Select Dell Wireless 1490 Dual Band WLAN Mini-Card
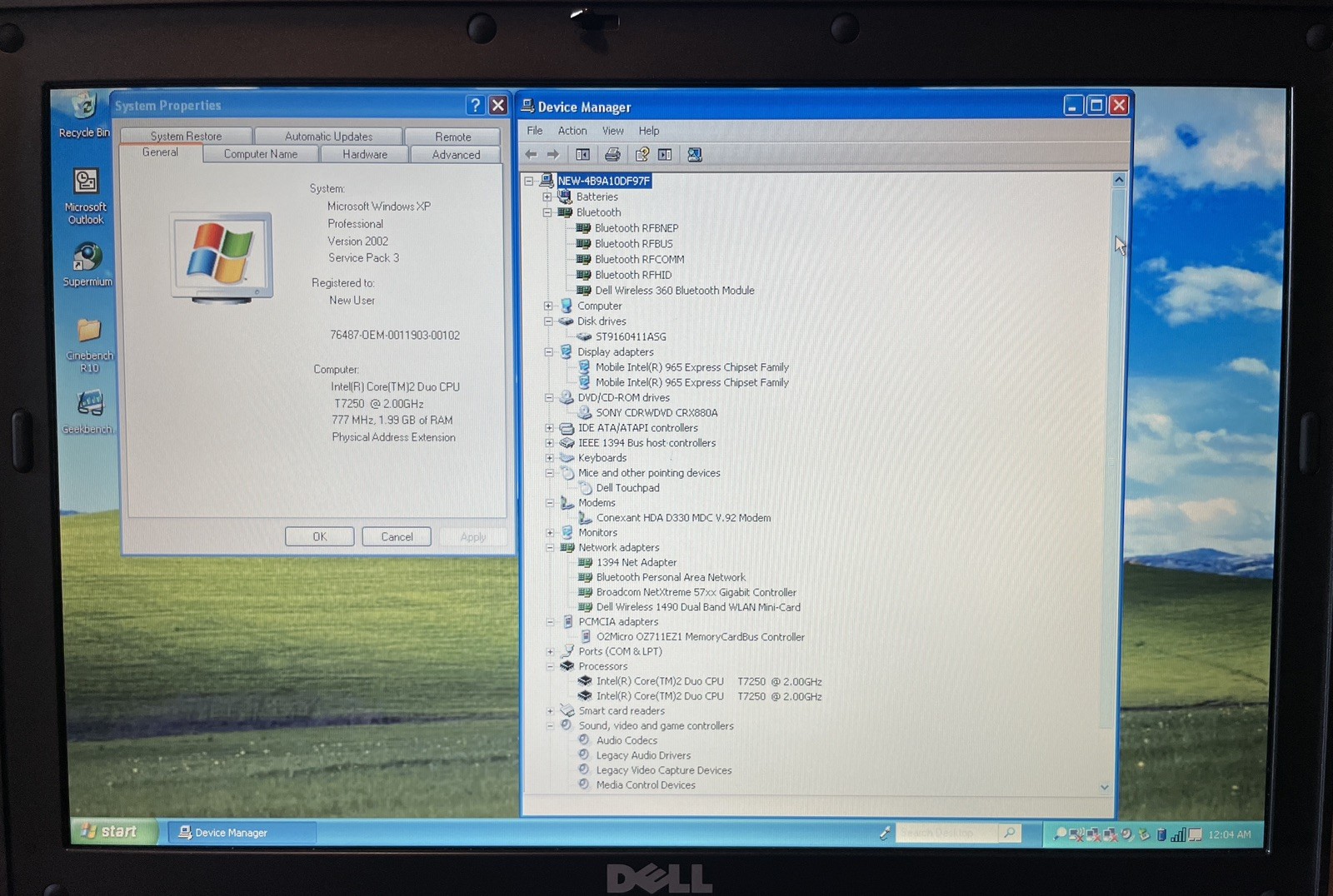Screen dimensions: 1333x896 [x=698, y=608]
